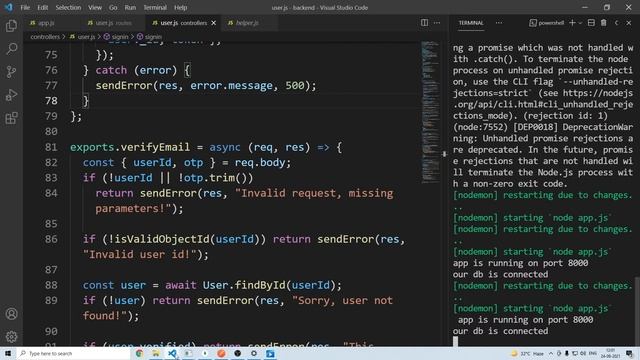This screenshot has height=360, width=640.
Task: Switch to the TERMINAL panel tab
Action: click(471, 23)
